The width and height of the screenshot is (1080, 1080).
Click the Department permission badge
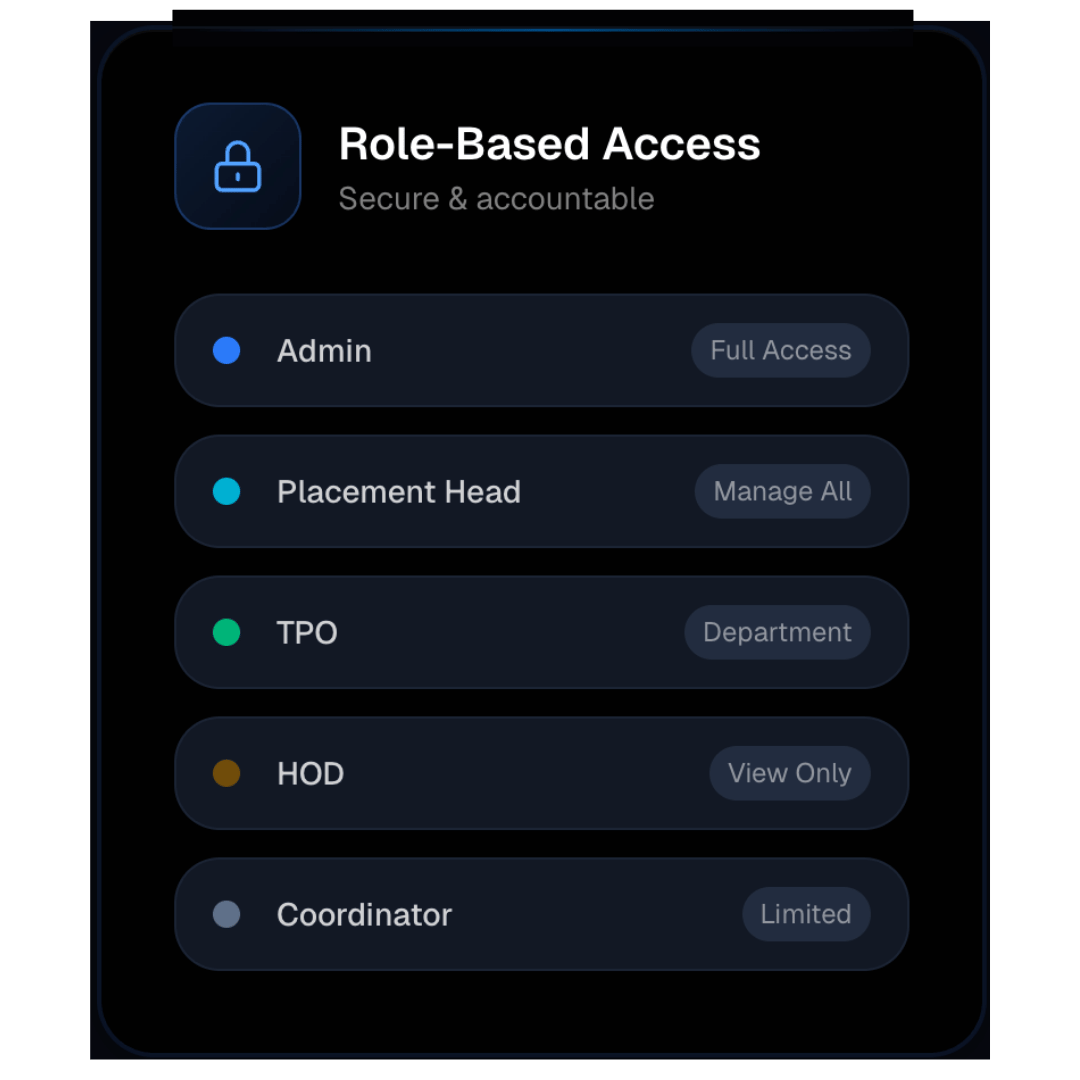[x=777, y=632]
